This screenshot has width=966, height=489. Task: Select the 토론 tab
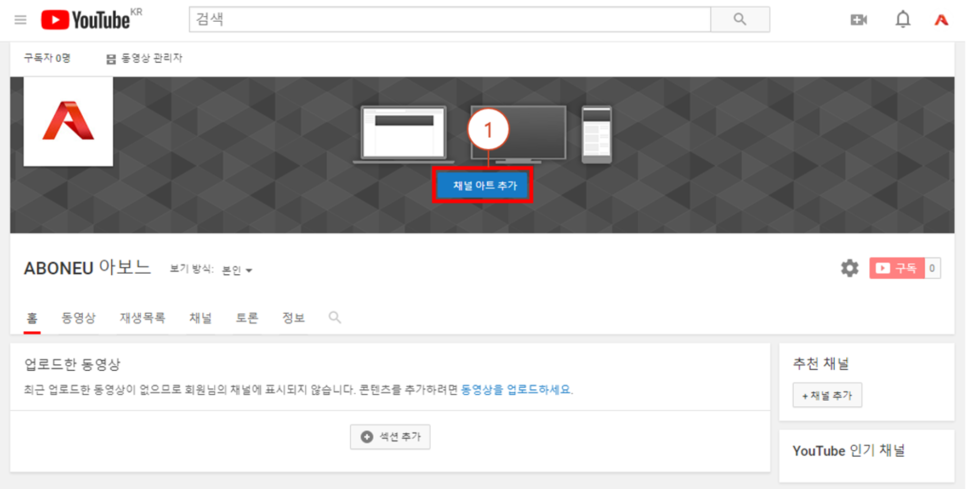click(247, 318)
